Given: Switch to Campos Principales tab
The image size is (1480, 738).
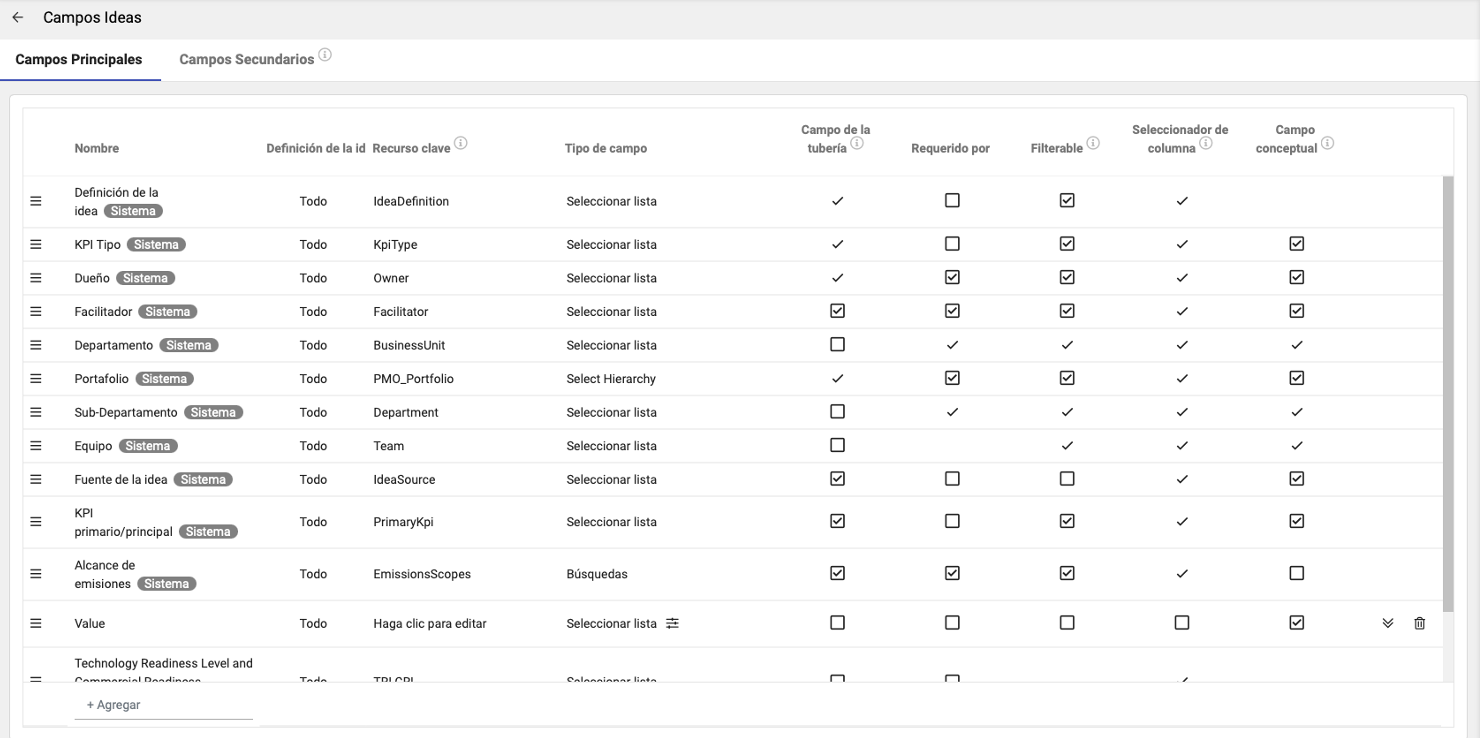Looking at the screenshot, I should point(79,60).
